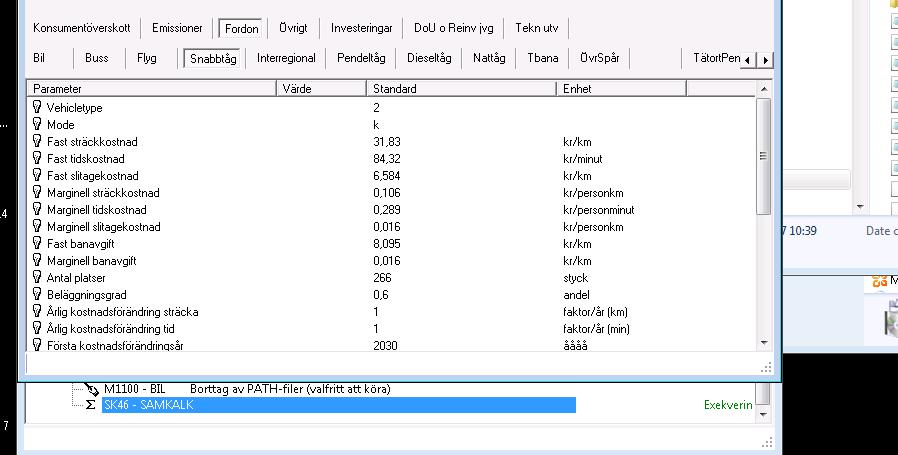Viewport: 898px width, 455px height.
Task: Click lightbulb icon for Första kostnadsförändringsår
Action: point(37,344)
